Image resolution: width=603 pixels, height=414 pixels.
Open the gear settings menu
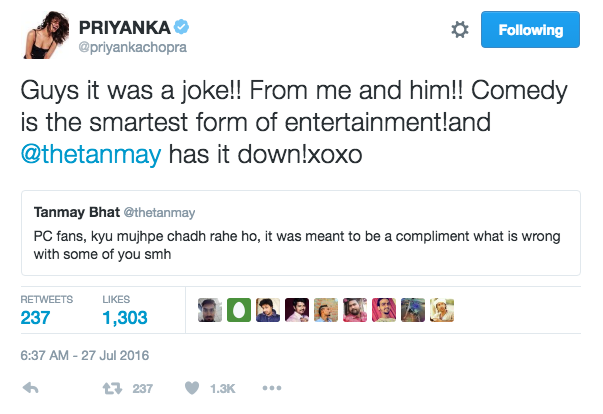pyautogui.click(x=460, y=30)
